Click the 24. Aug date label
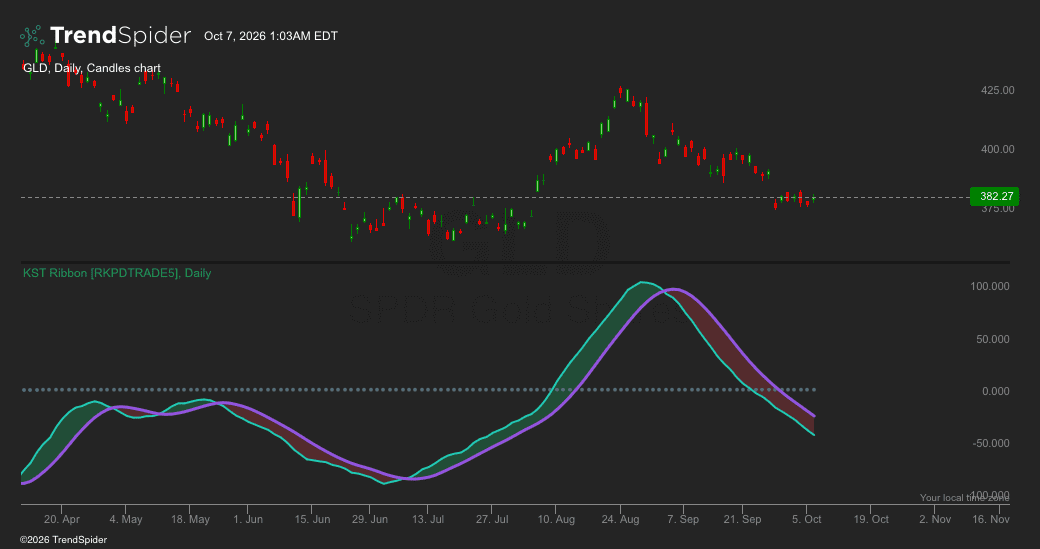 tap(620, 519)
